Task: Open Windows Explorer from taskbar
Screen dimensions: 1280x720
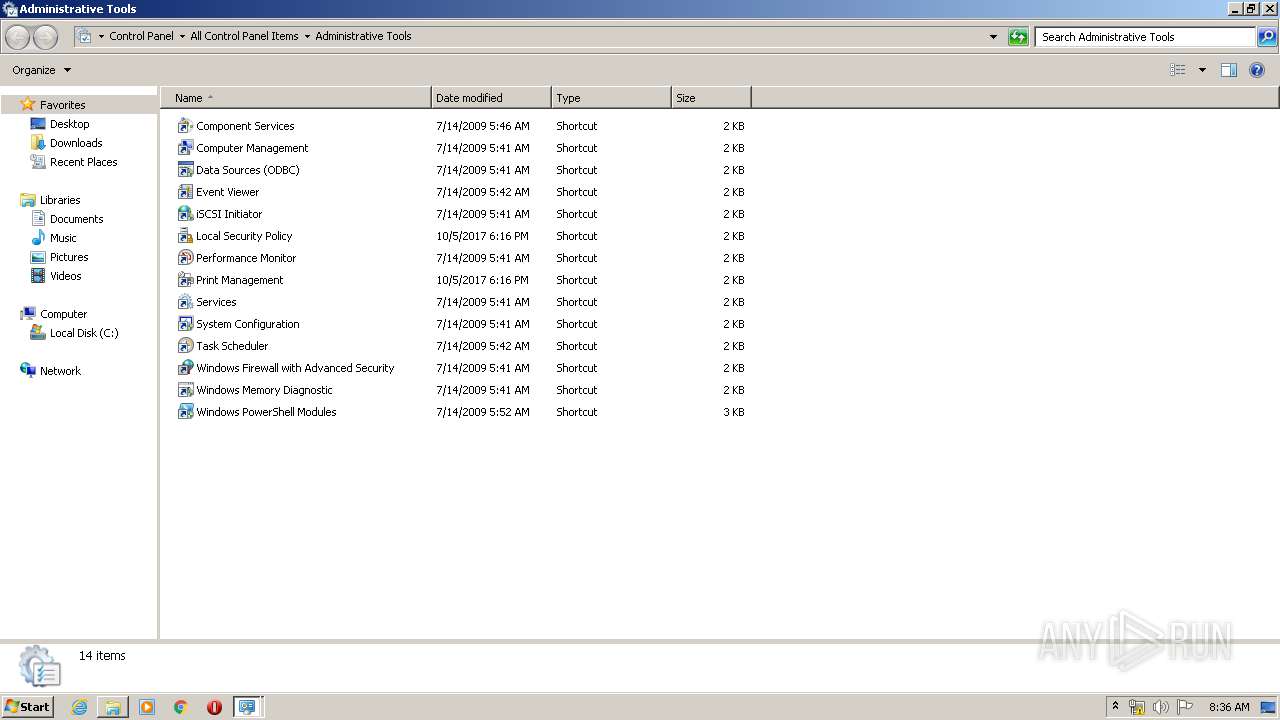Action: 113,707
